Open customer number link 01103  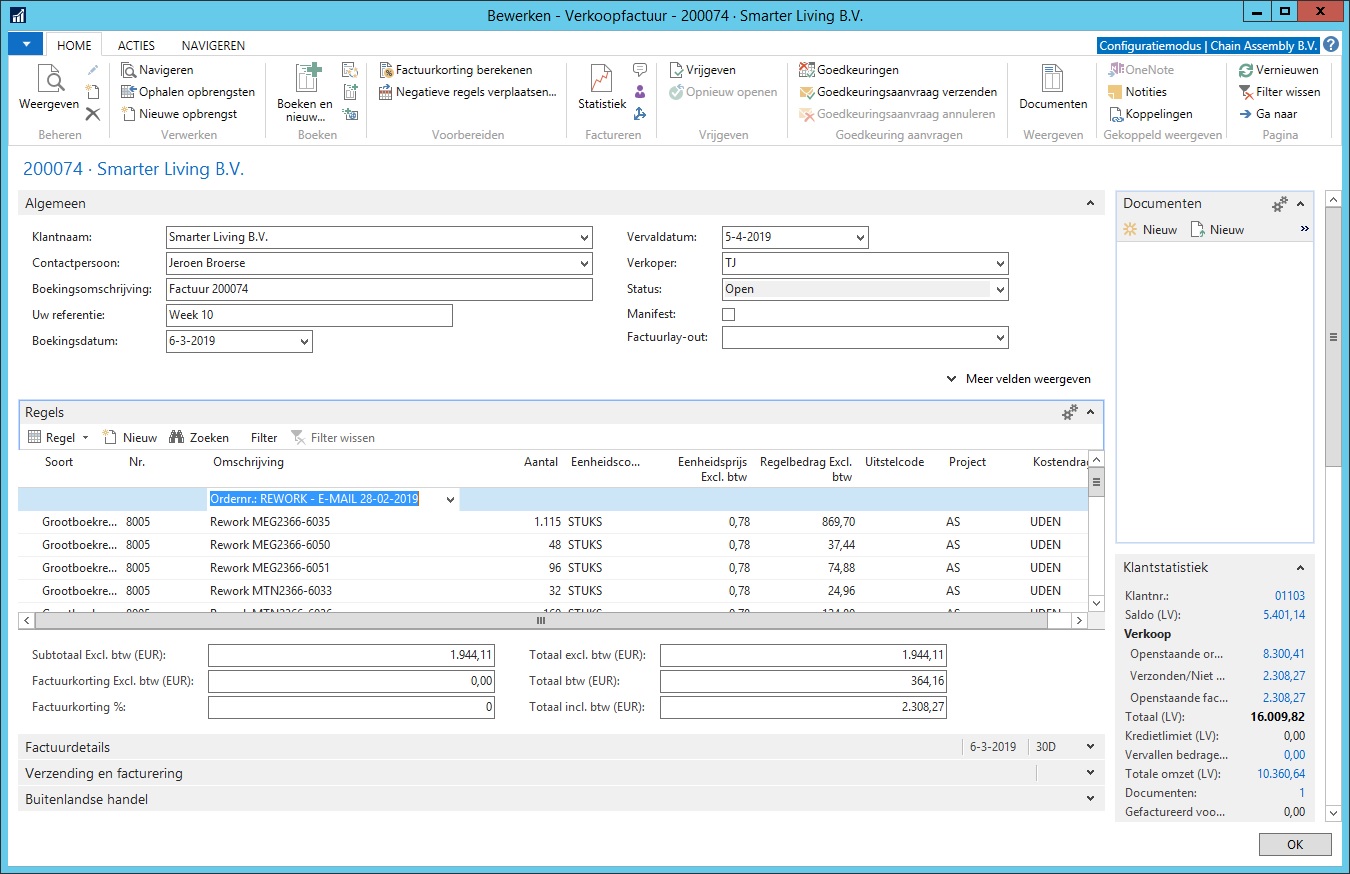coord(1289,596)
